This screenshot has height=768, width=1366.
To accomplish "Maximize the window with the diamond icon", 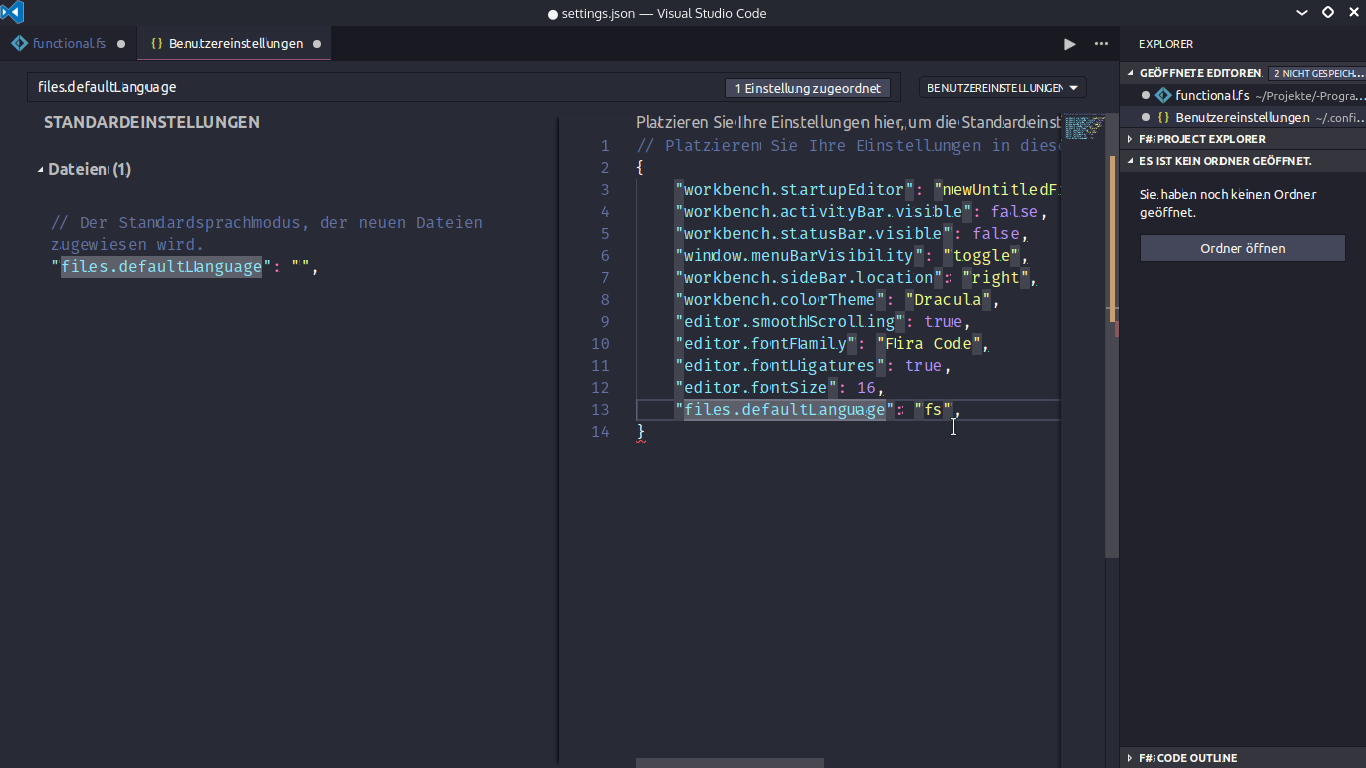I will 1328,13.
